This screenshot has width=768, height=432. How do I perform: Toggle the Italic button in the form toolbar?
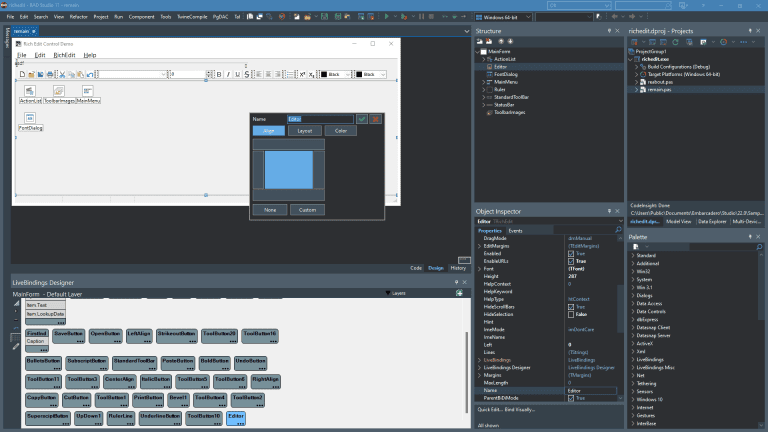click(228, 74)
